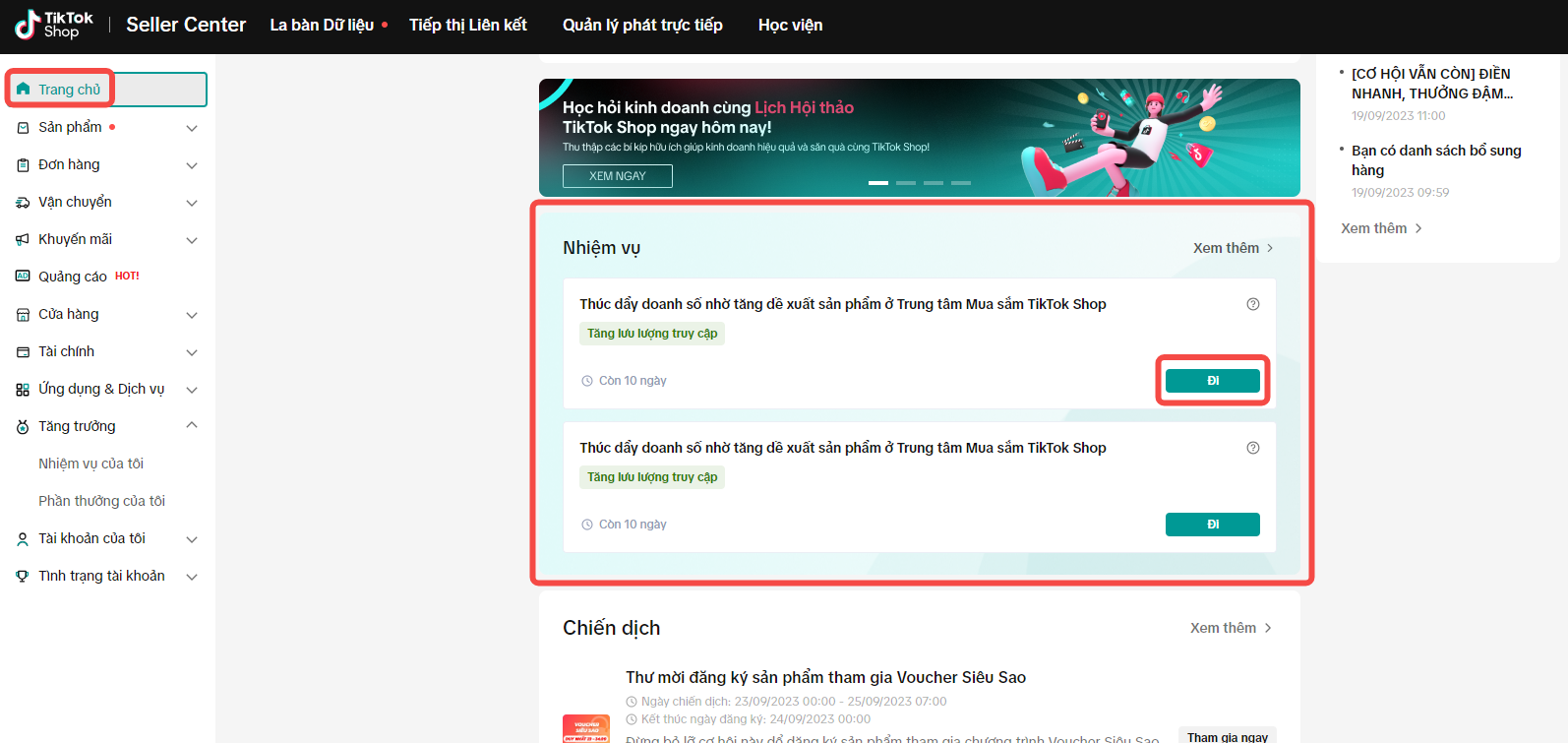Open Xem thêm link in Chiến dịch
This screenshot has width=1568, height=743.
pos(1231,628)
